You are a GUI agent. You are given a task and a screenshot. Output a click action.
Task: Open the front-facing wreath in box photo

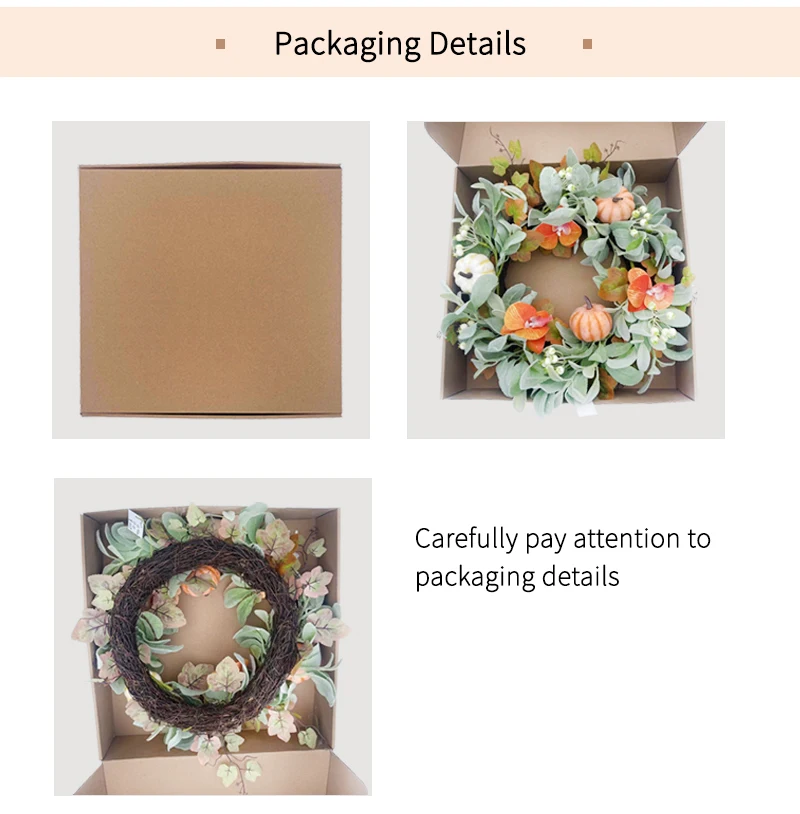tap(566, 280)
